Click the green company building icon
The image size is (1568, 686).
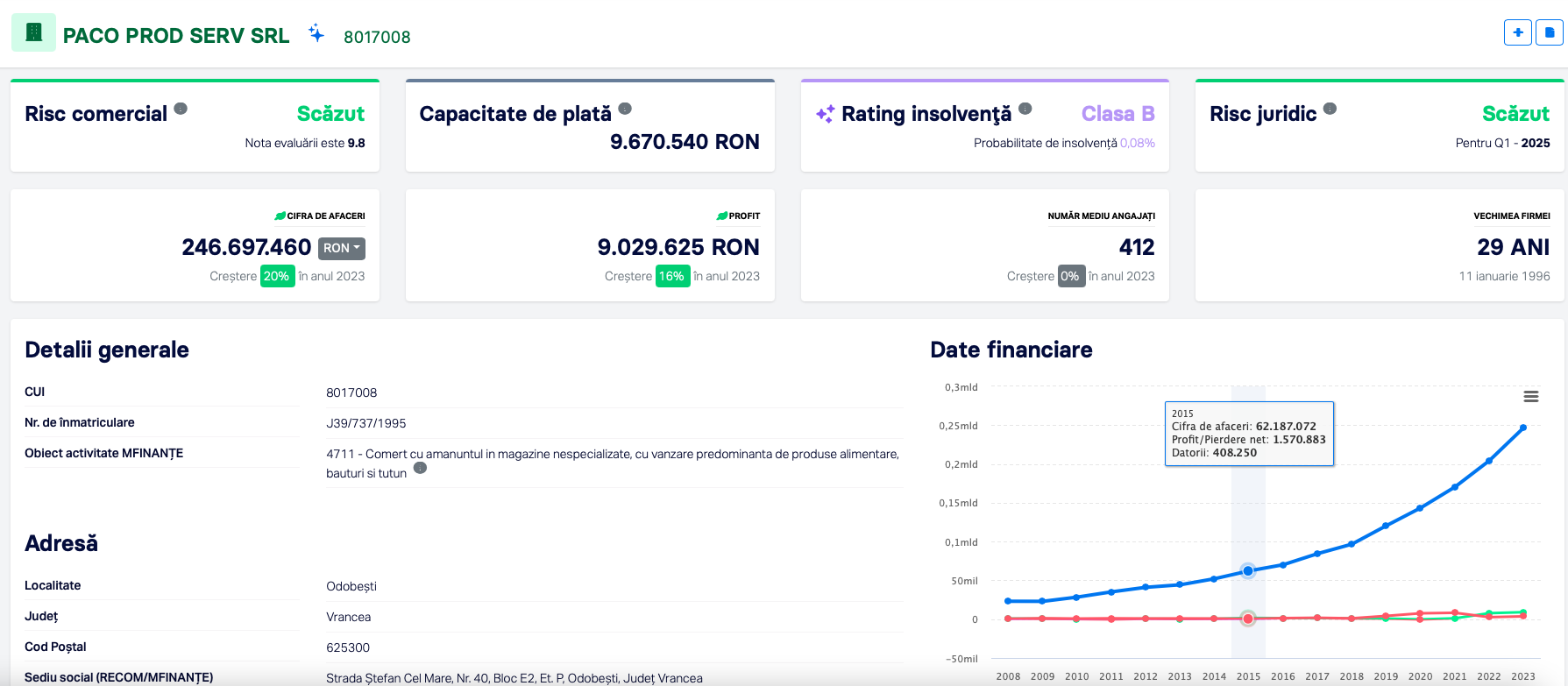(33, 32)
